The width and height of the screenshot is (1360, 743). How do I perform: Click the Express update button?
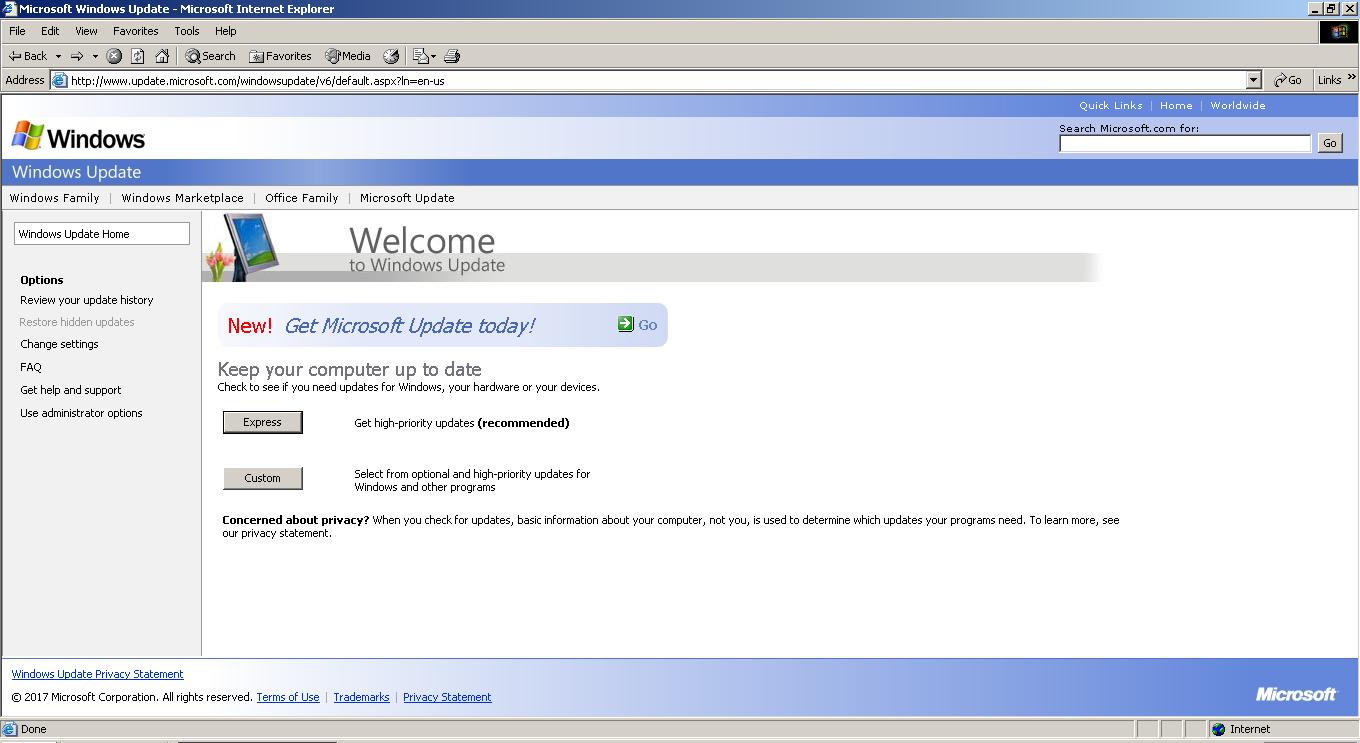[x=262, y=422]
